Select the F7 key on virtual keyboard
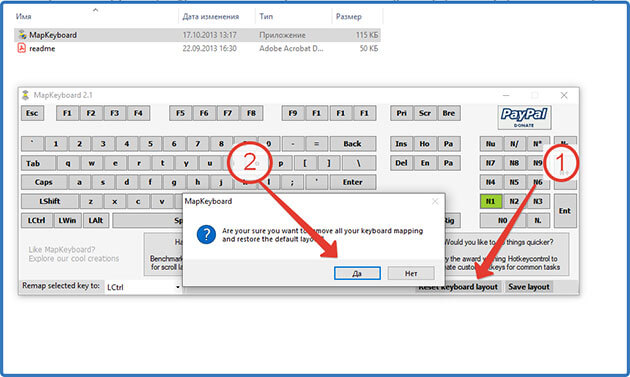The width and height of the screenshot is (630, 377). 228,113
